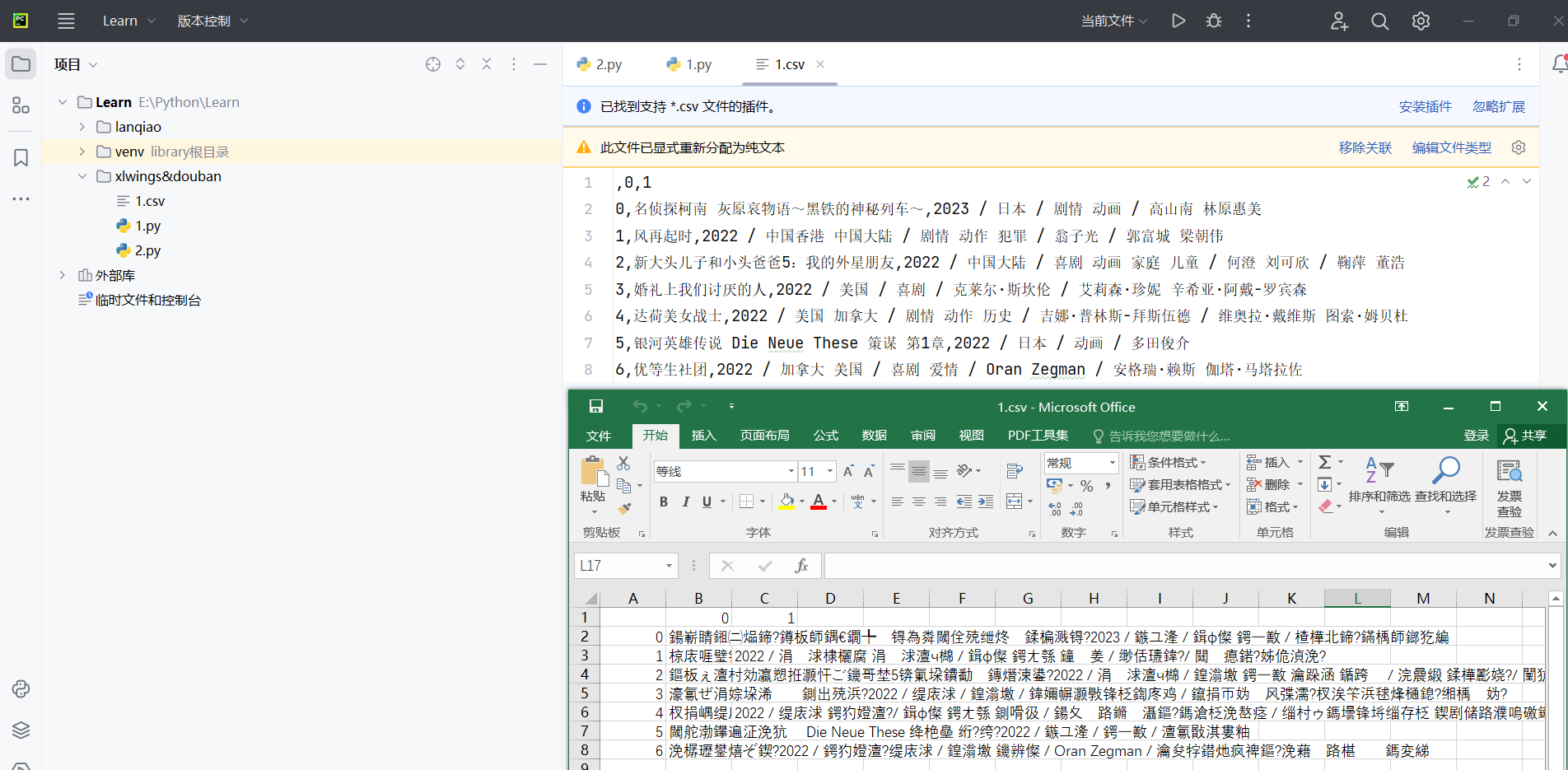This screenshot has width=1568, height=770.
Task: Open the Bookmarks tool window in sidebar
Action: coord(21,157)
